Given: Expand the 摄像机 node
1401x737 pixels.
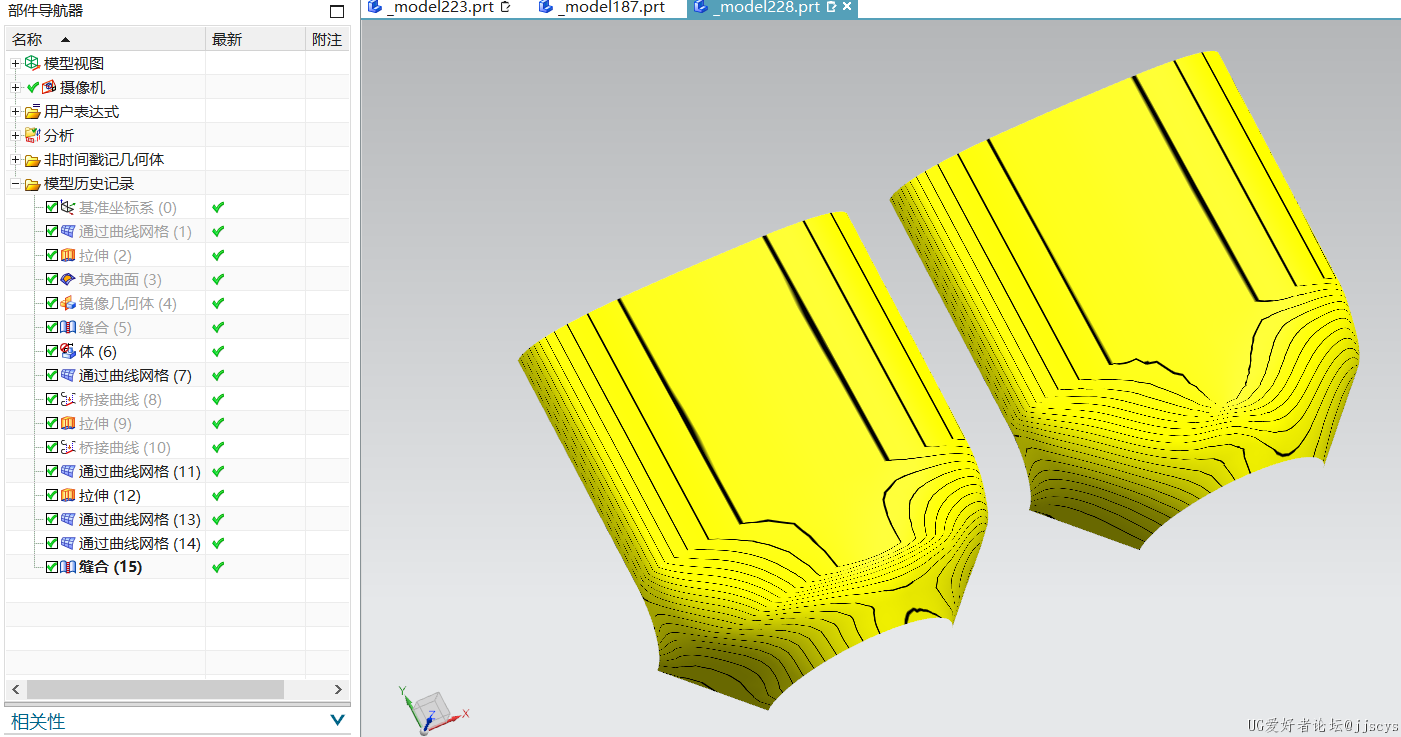Looking at the screenshot, I should pyautogui.click(x=15, y=87).
